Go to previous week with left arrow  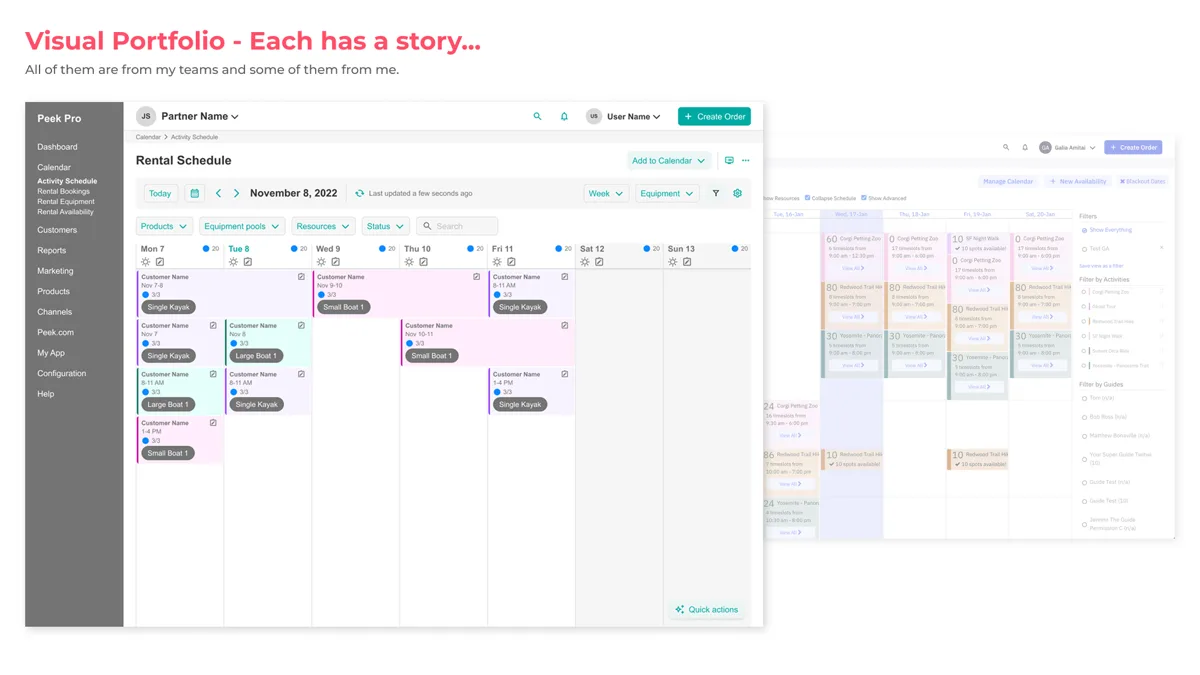click(x=218, y=193)
